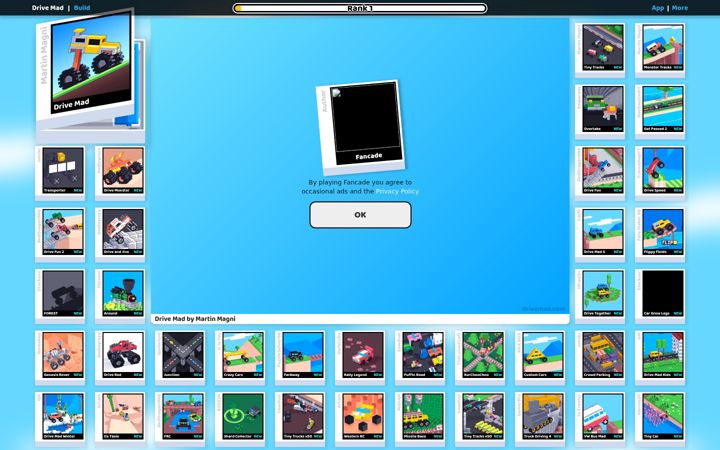
Task: Open the Overtake game
Action: pos(600,111)
